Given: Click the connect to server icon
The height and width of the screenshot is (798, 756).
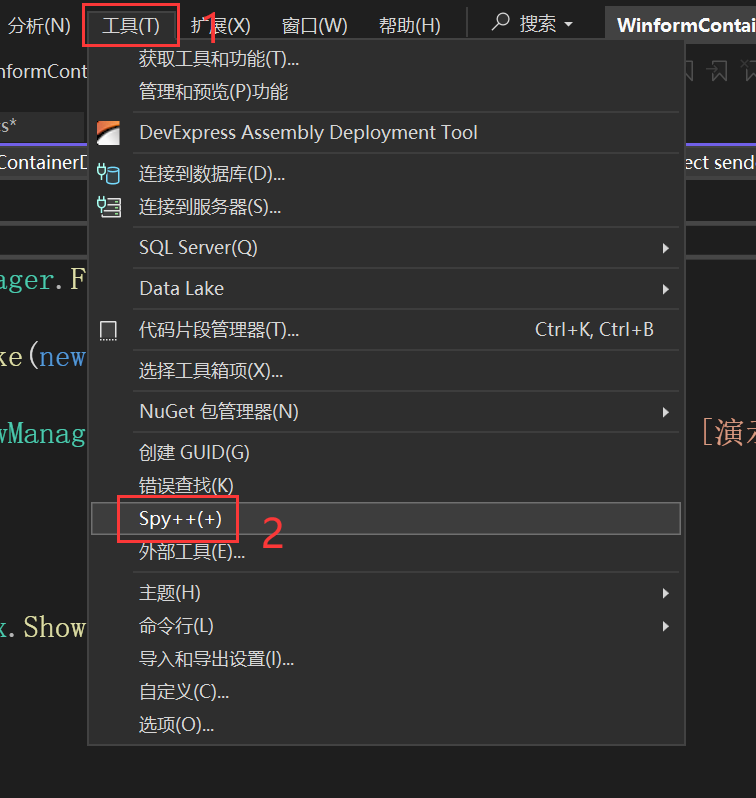Looking at the screenshot, I should click(108, 207).
